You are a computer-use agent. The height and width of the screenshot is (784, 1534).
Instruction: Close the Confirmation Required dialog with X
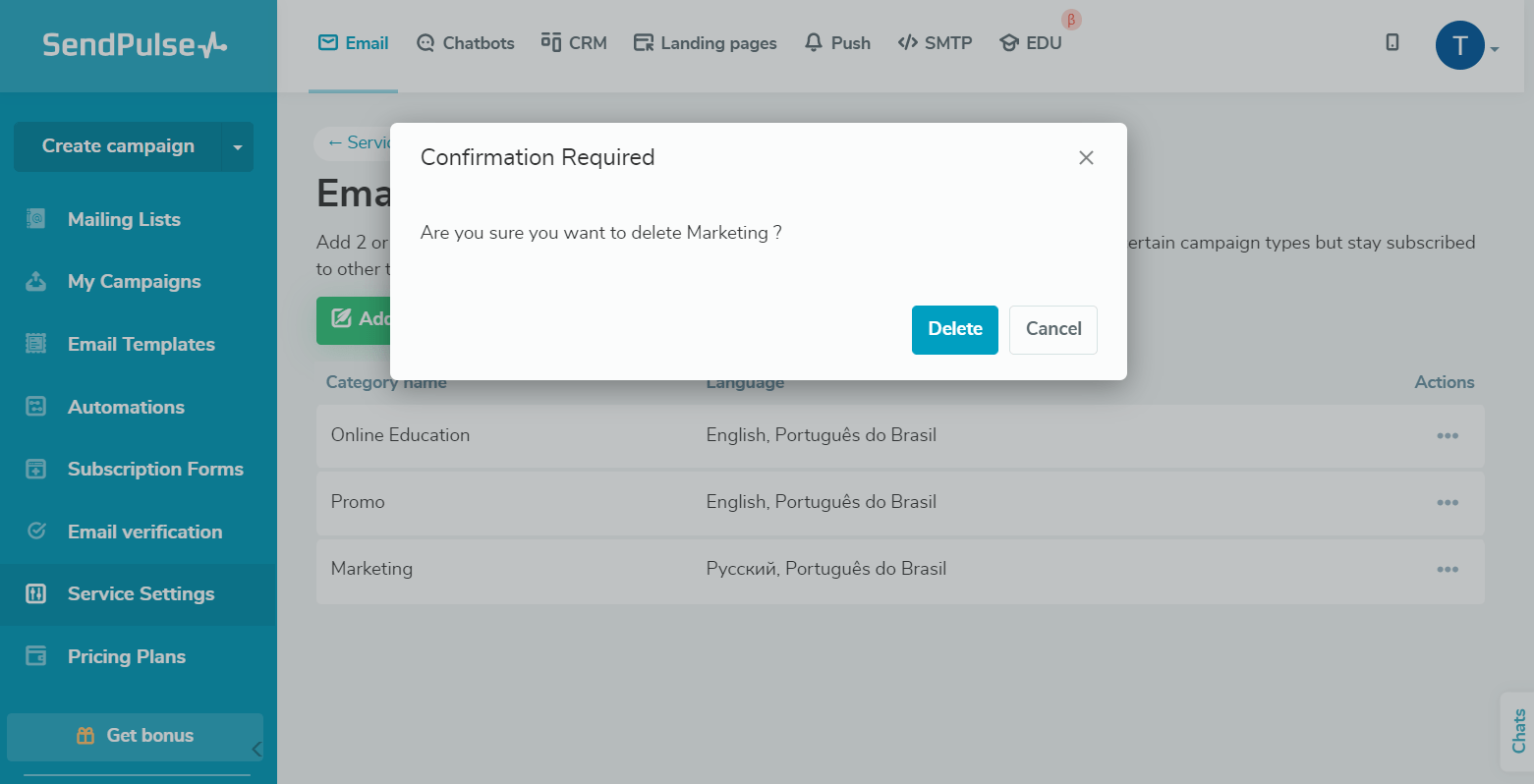click(1086, 158)
